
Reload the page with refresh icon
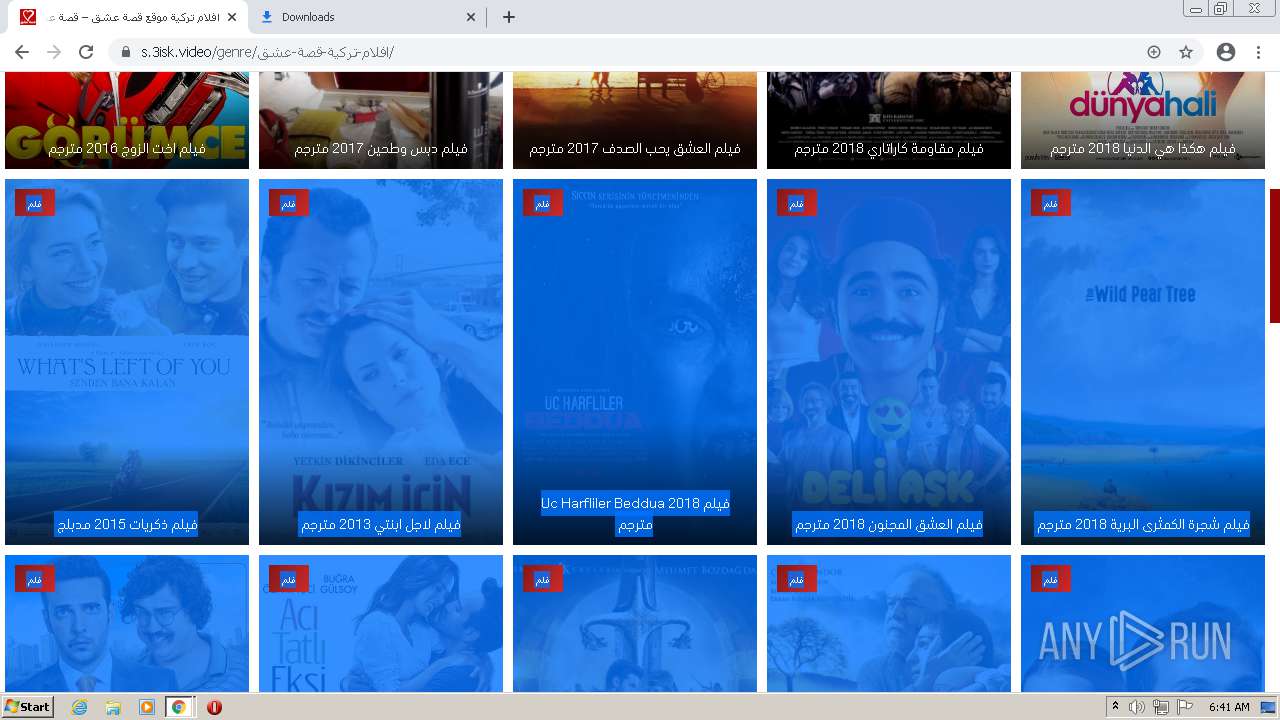coord(86,52)
